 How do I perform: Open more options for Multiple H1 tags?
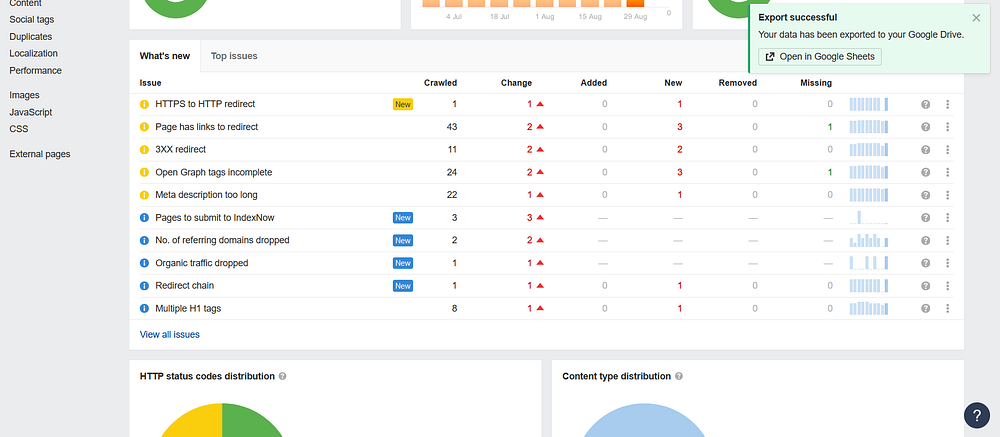pos(948,308)
